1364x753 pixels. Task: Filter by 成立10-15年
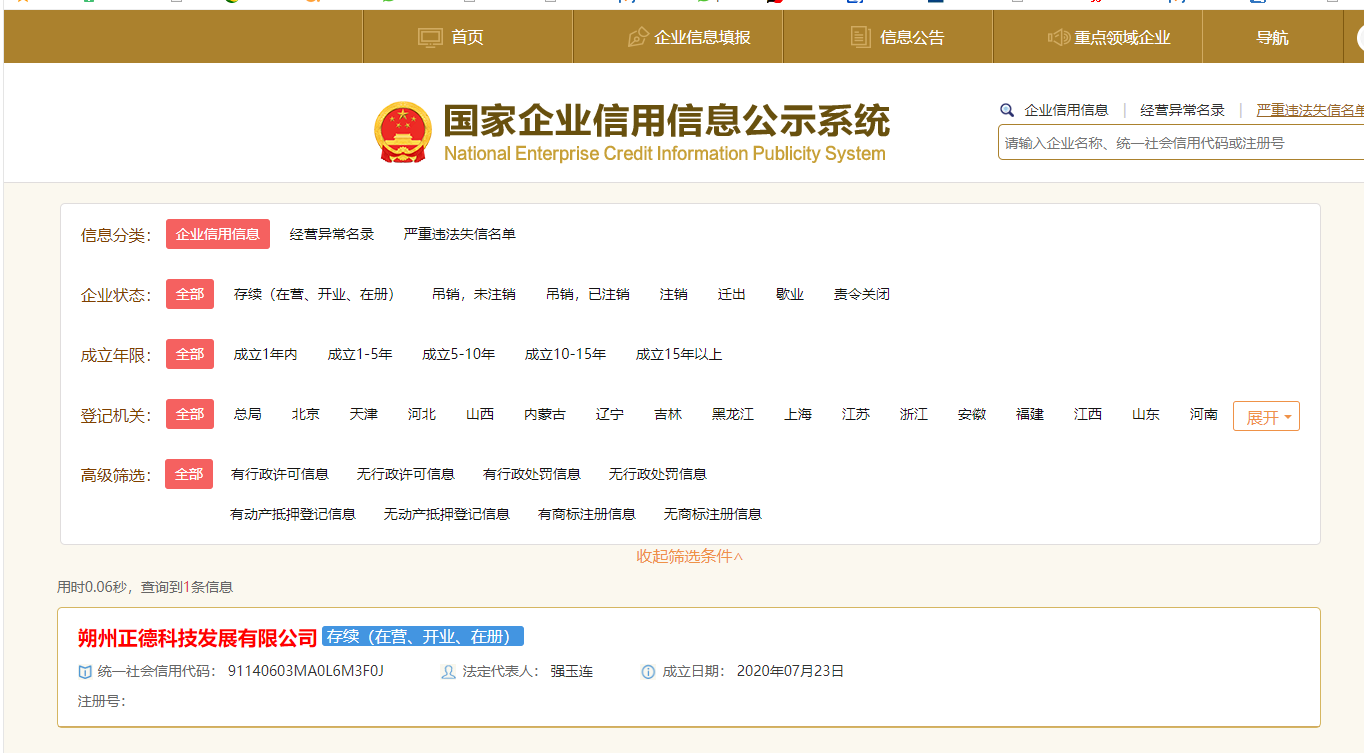tap(566, 354)
